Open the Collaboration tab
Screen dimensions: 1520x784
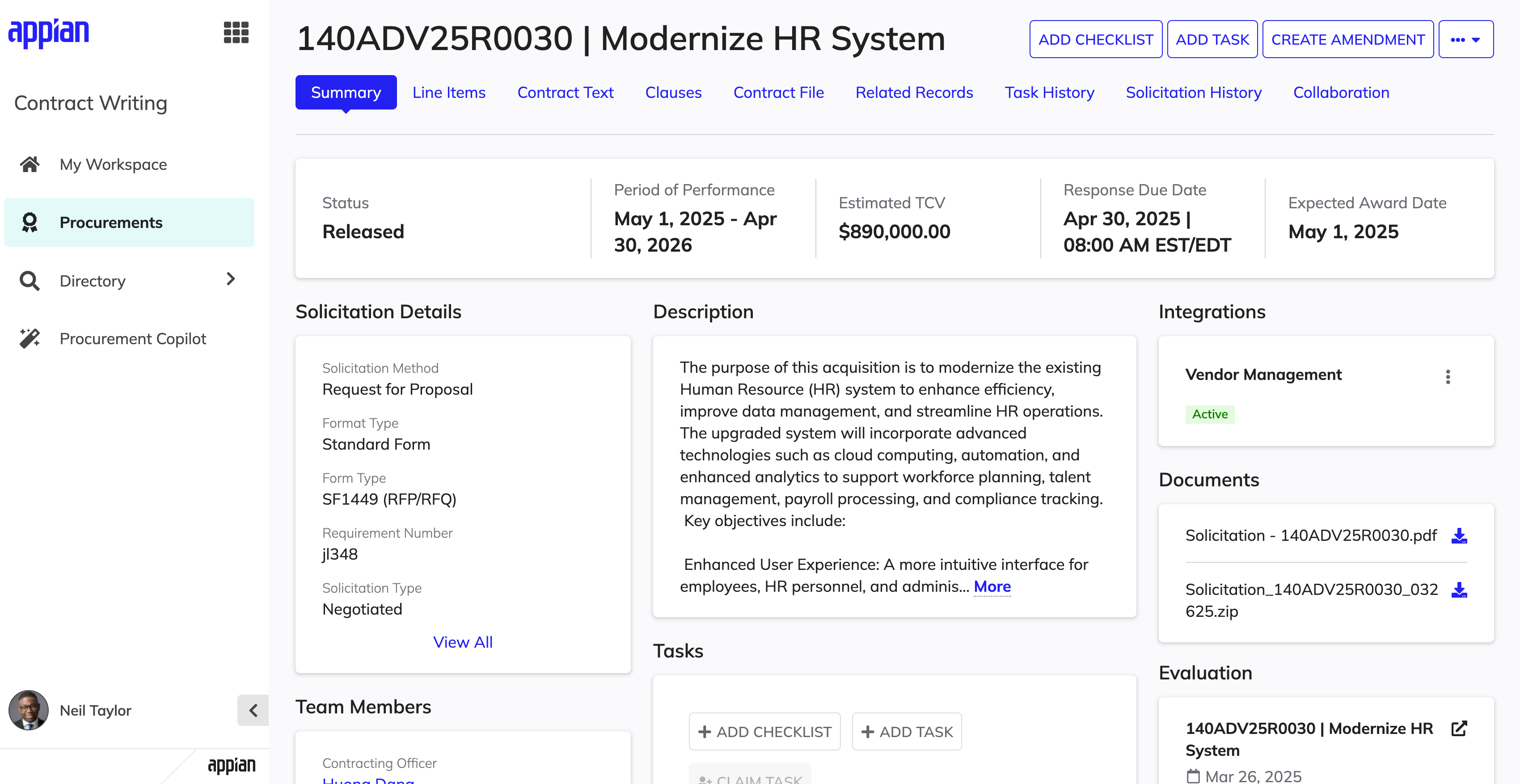(1341, 93)
